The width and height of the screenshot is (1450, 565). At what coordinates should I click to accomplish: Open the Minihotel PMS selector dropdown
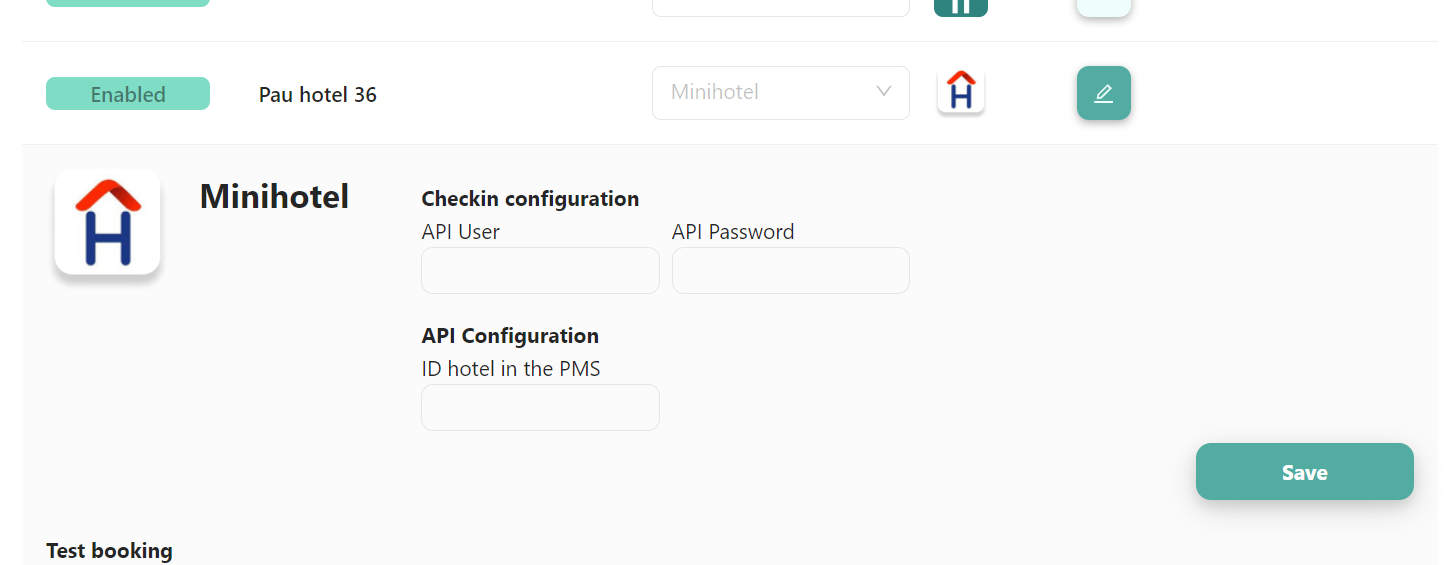[x=781, y=93]
